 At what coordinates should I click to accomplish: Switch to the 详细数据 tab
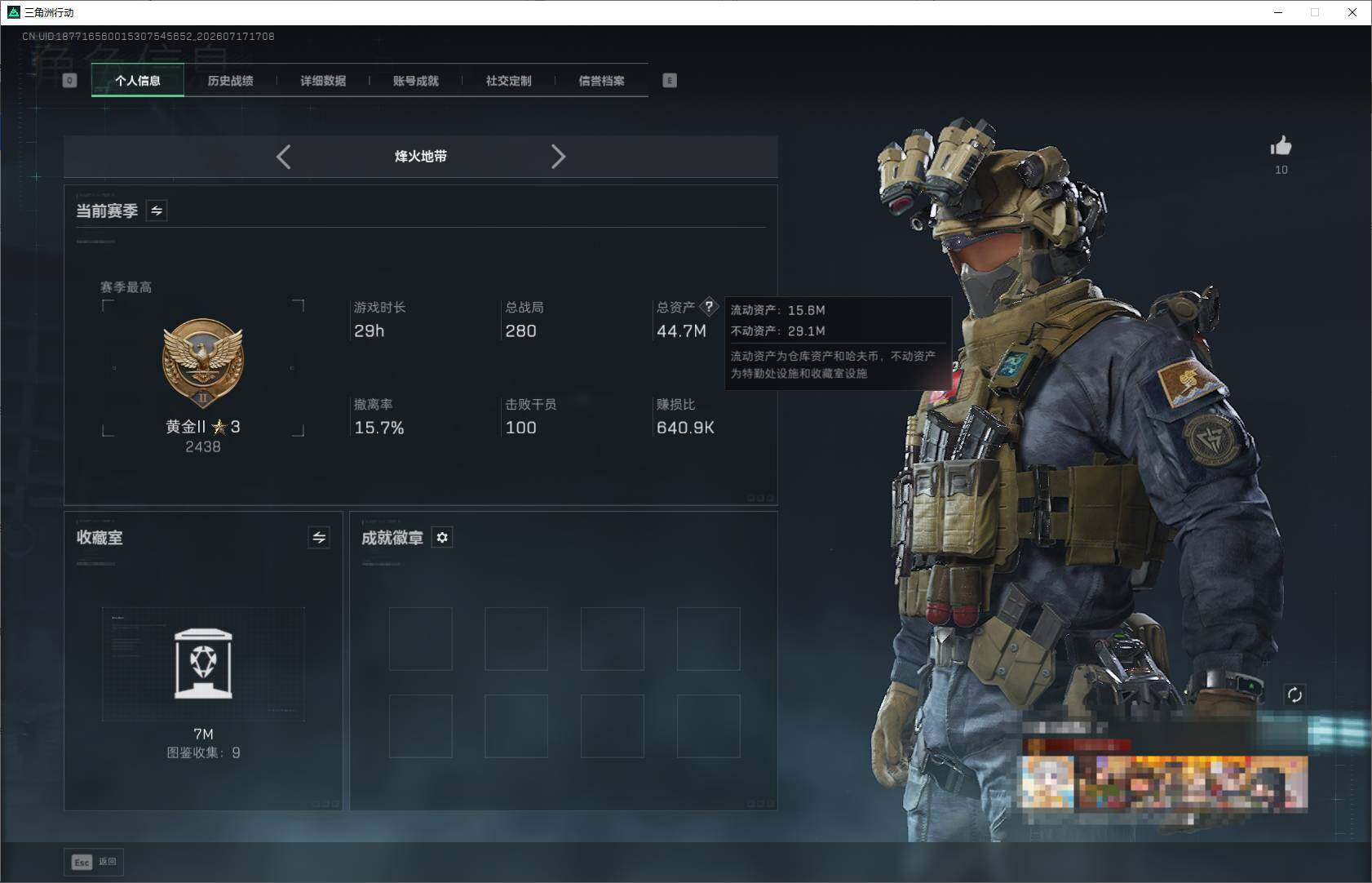pyautogui.click(x=323, y=81)
